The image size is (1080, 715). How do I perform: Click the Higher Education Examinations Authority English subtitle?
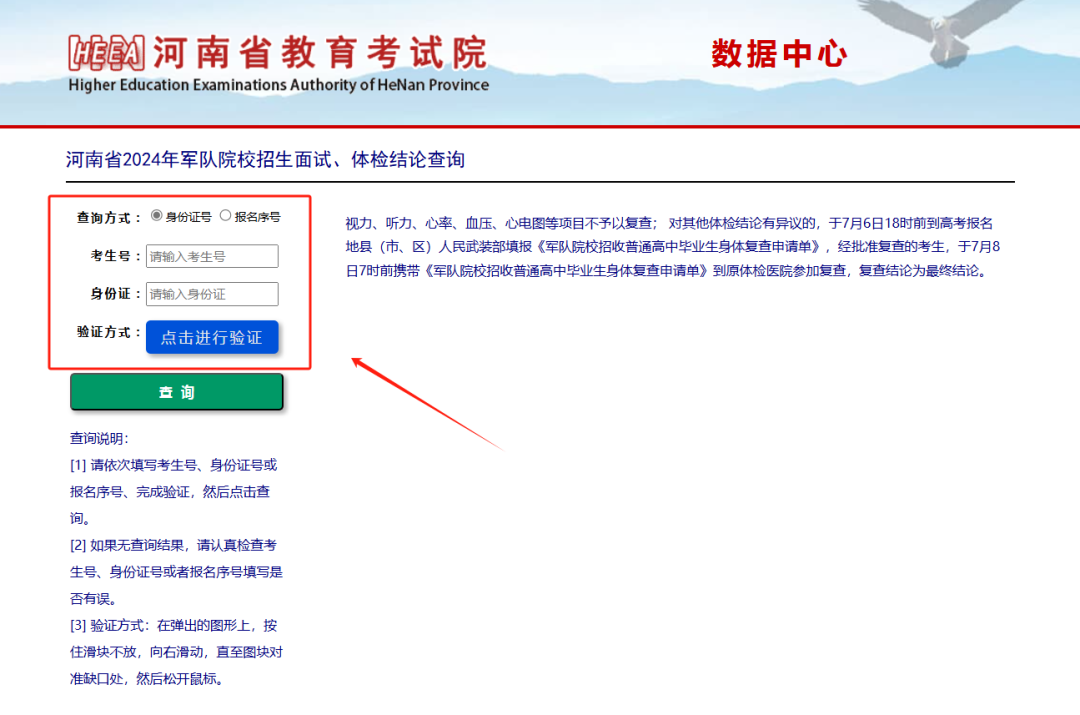coord(277,86)
